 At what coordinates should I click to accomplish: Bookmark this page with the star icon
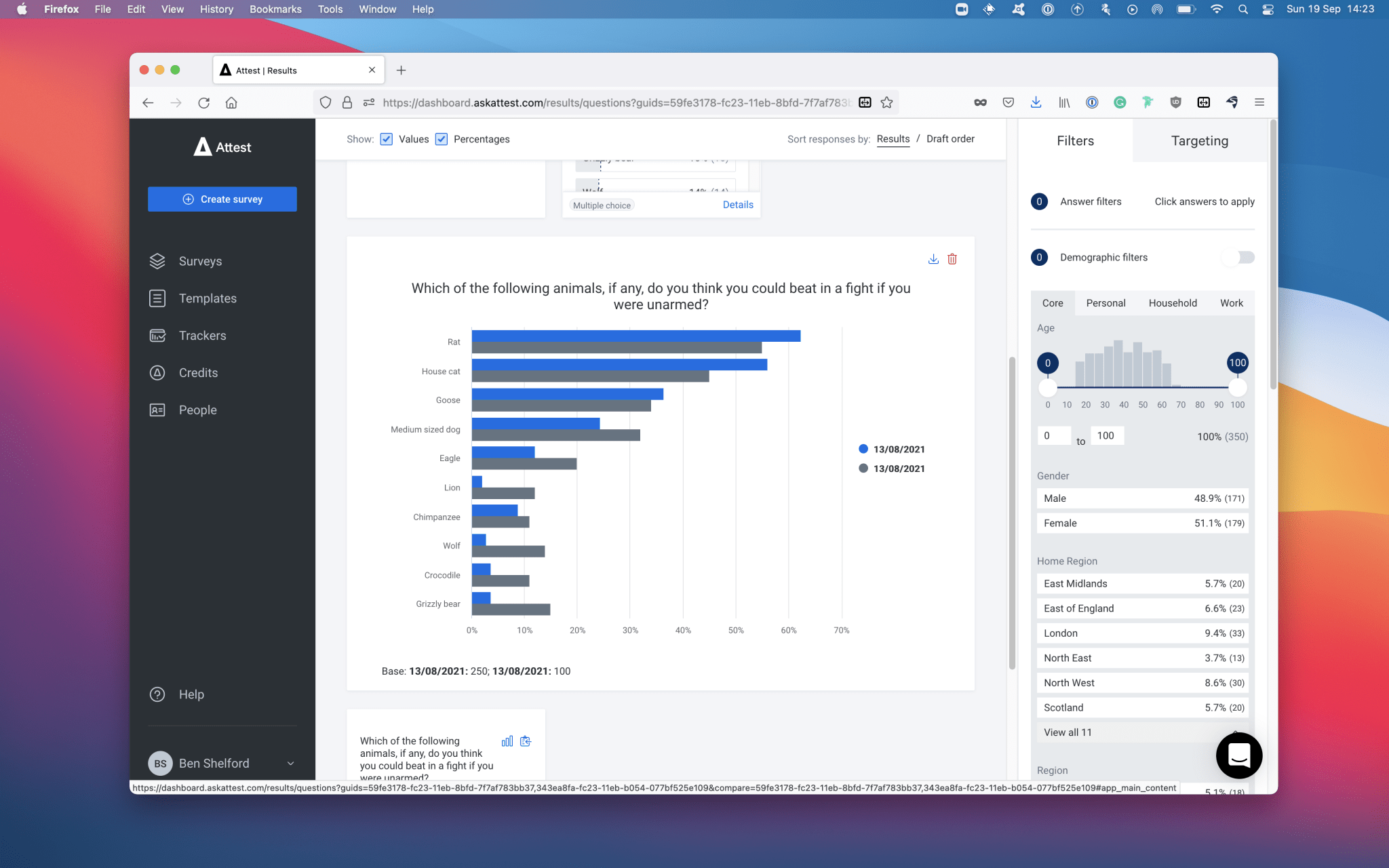[886, 102]
